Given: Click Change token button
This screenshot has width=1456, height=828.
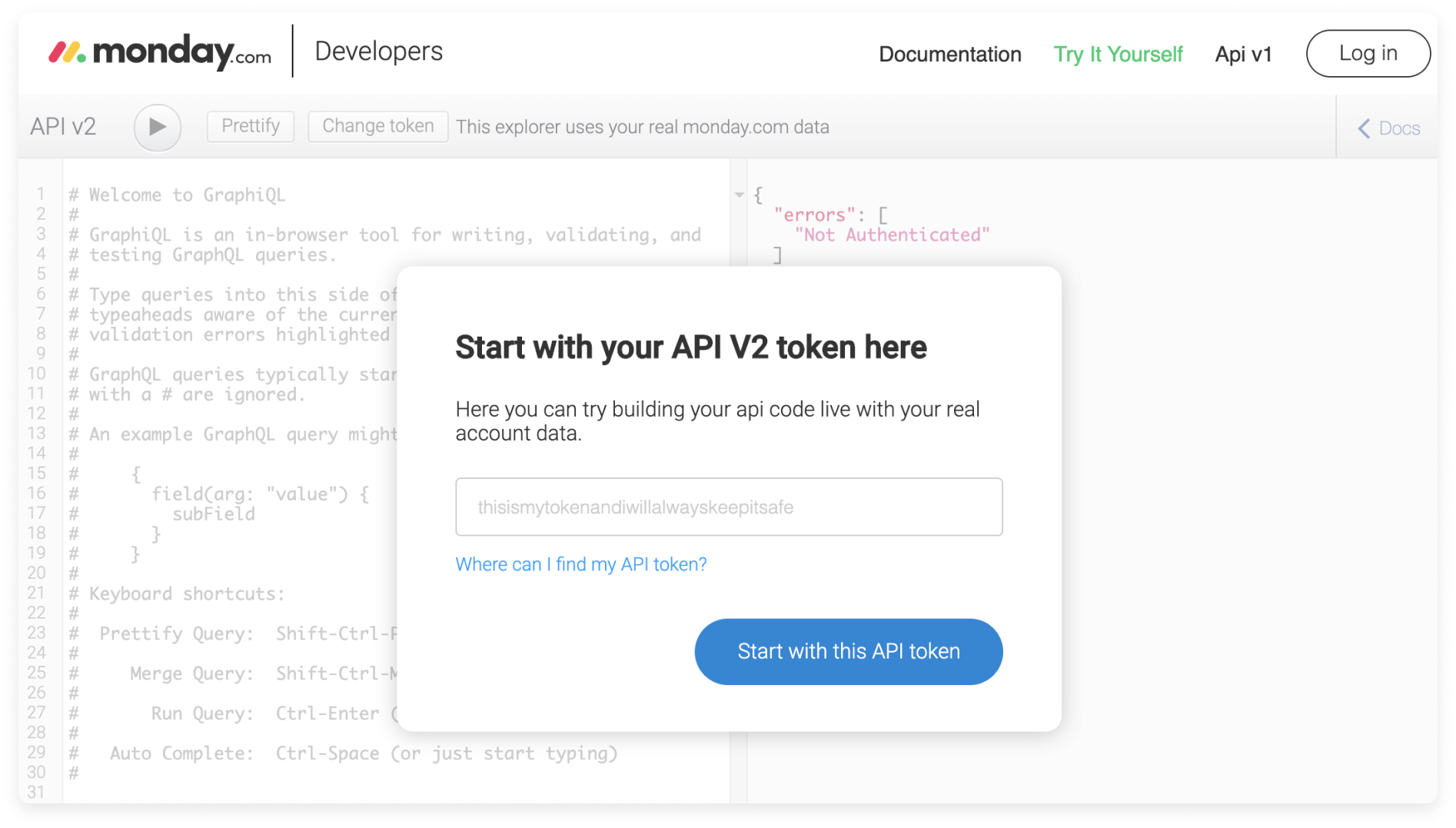Looking at the screenshot, I should click(x=377, y=126).
